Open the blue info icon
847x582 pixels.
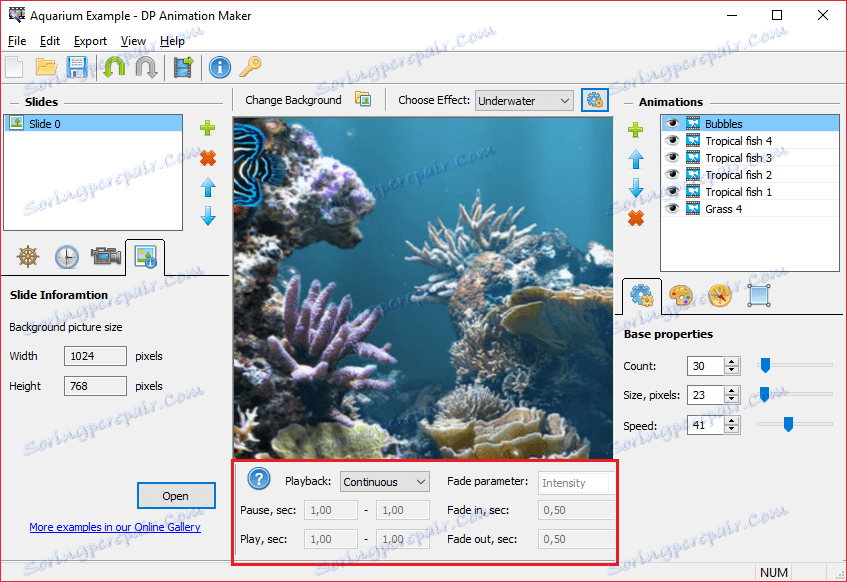tap(220, 68)
